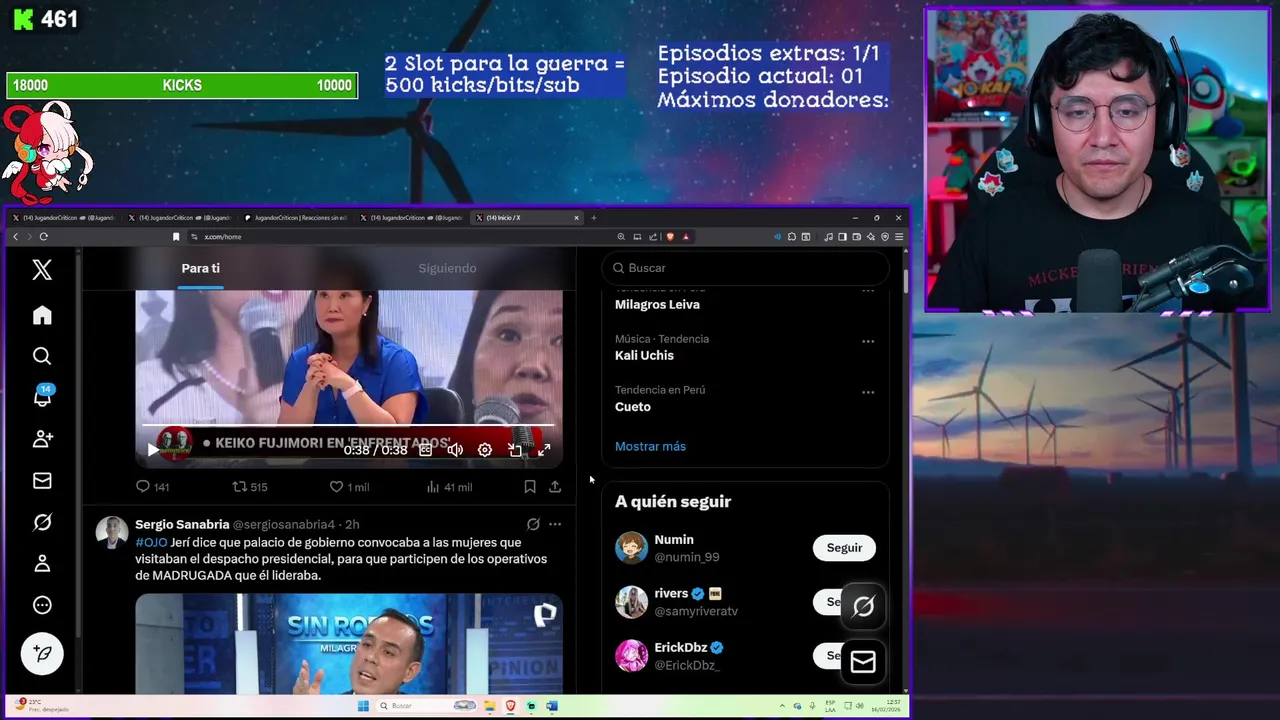
Task: Open Kali Uchis trending topic
Action: [644, 355]
